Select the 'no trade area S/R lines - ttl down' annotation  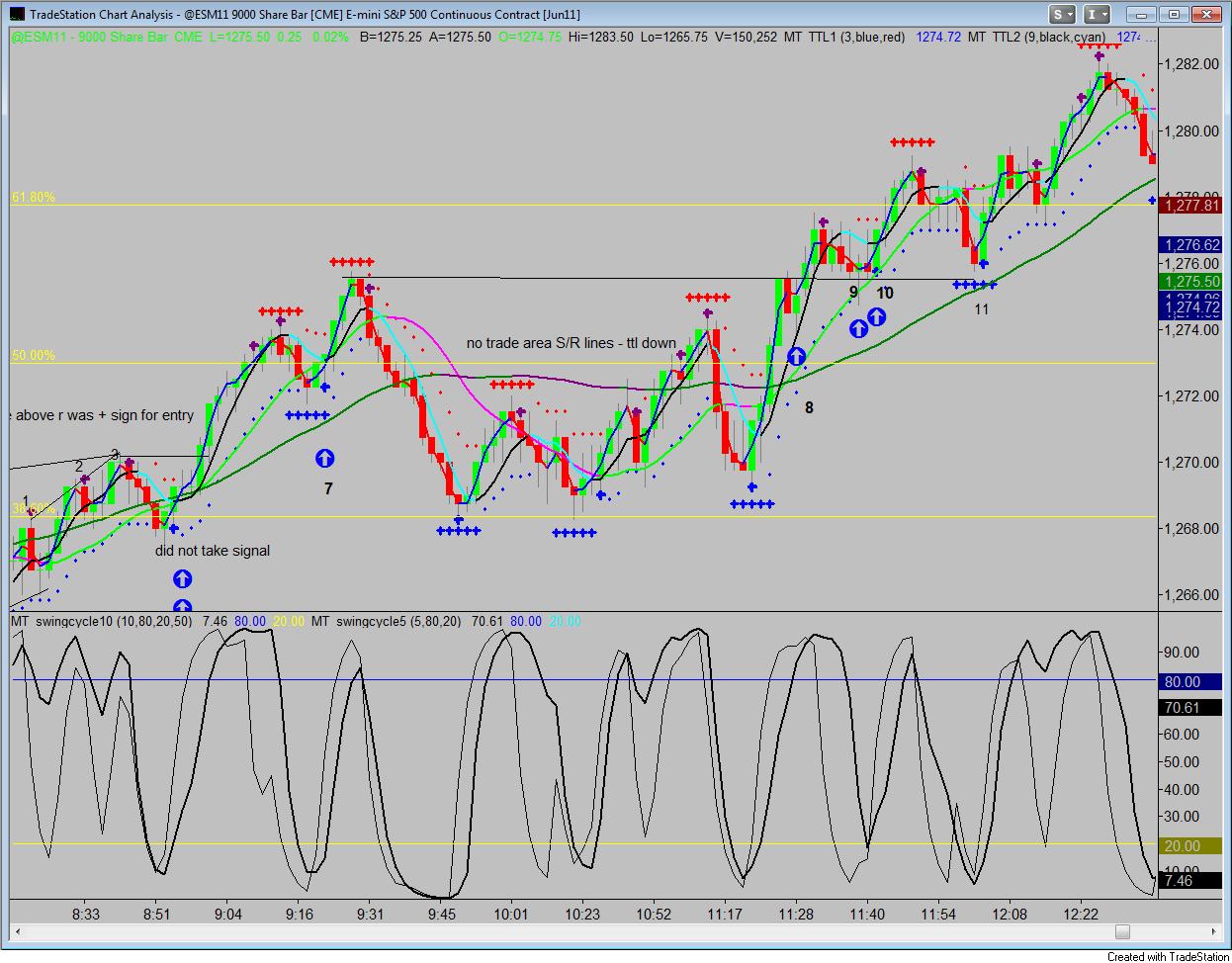[x=572, y=343]
